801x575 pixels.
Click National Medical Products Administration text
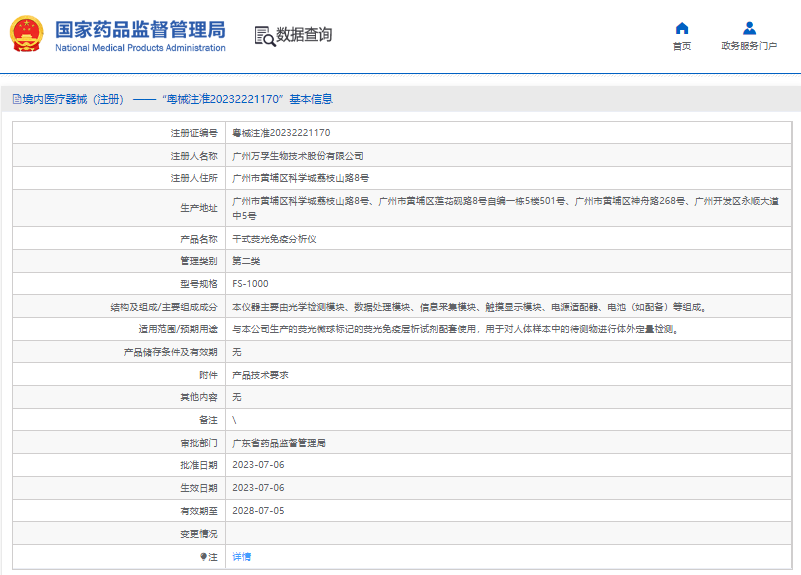pyautogui.click(x=140, y=48)
